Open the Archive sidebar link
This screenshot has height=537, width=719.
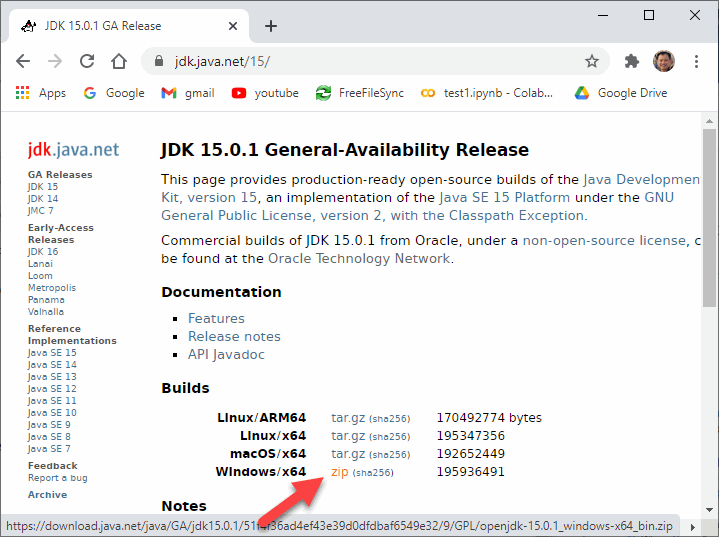[47, 494]
